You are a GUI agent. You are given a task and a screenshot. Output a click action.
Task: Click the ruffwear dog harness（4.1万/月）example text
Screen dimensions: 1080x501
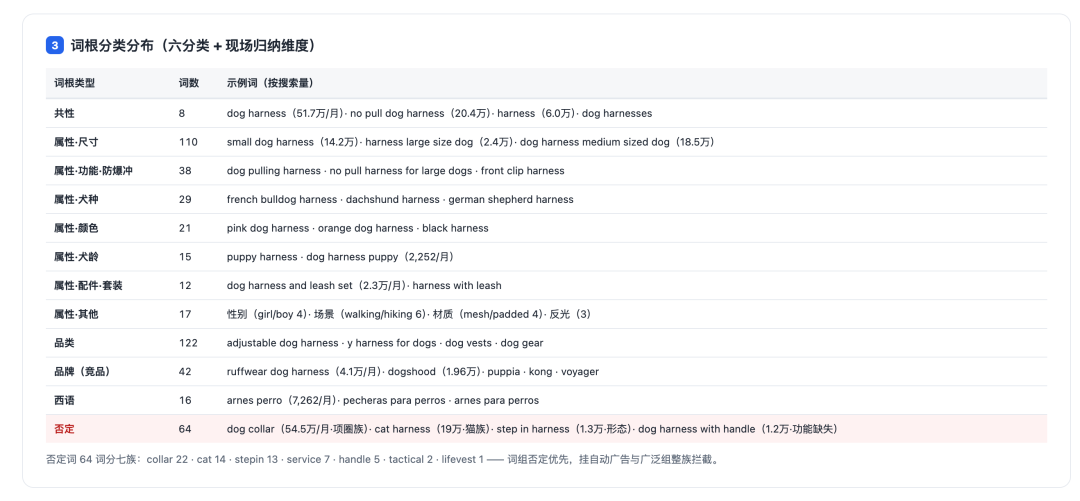[x=304, y=371]
